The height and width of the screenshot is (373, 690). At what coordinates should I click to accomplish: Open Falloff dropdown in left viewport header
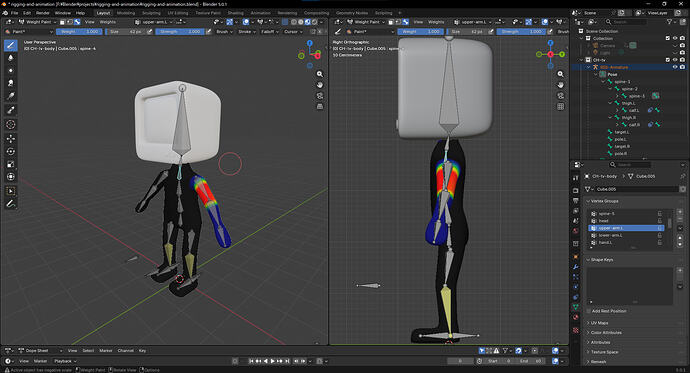click(269, 32)
